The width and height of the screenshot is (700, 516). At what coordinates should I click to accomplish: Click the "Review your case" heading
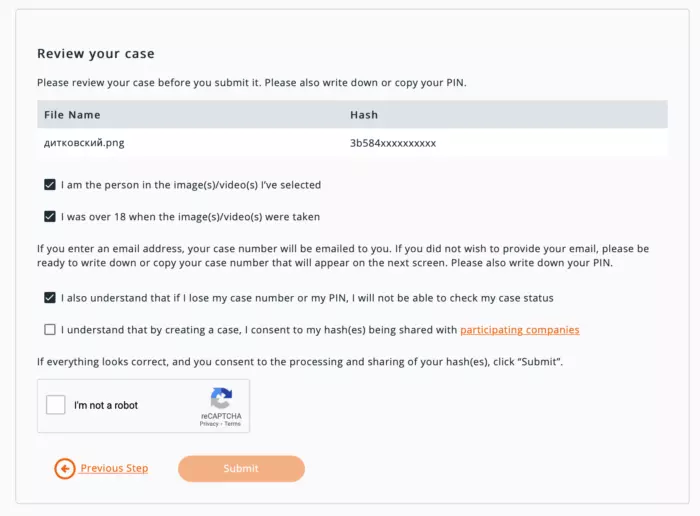[x=96, y=53]
